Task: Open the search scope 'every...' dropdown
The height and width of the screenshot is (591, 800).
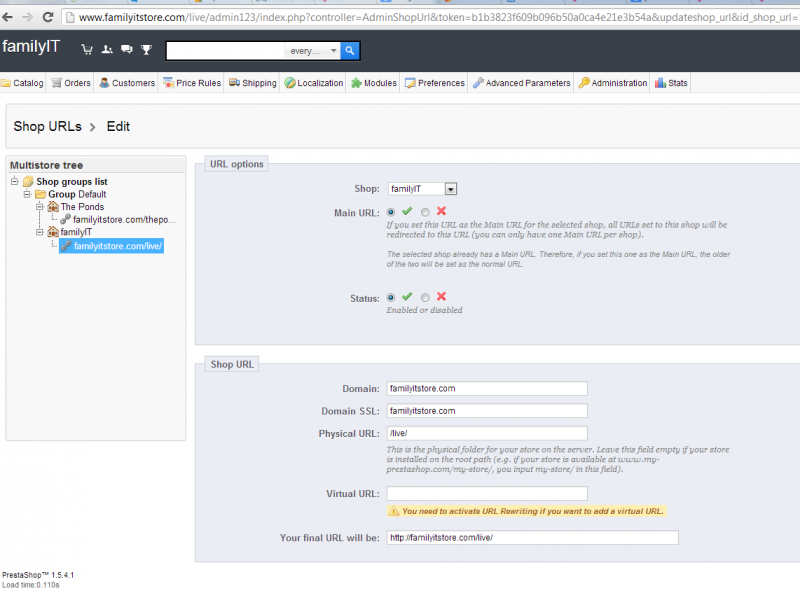Action: click(x=313, y=51)
